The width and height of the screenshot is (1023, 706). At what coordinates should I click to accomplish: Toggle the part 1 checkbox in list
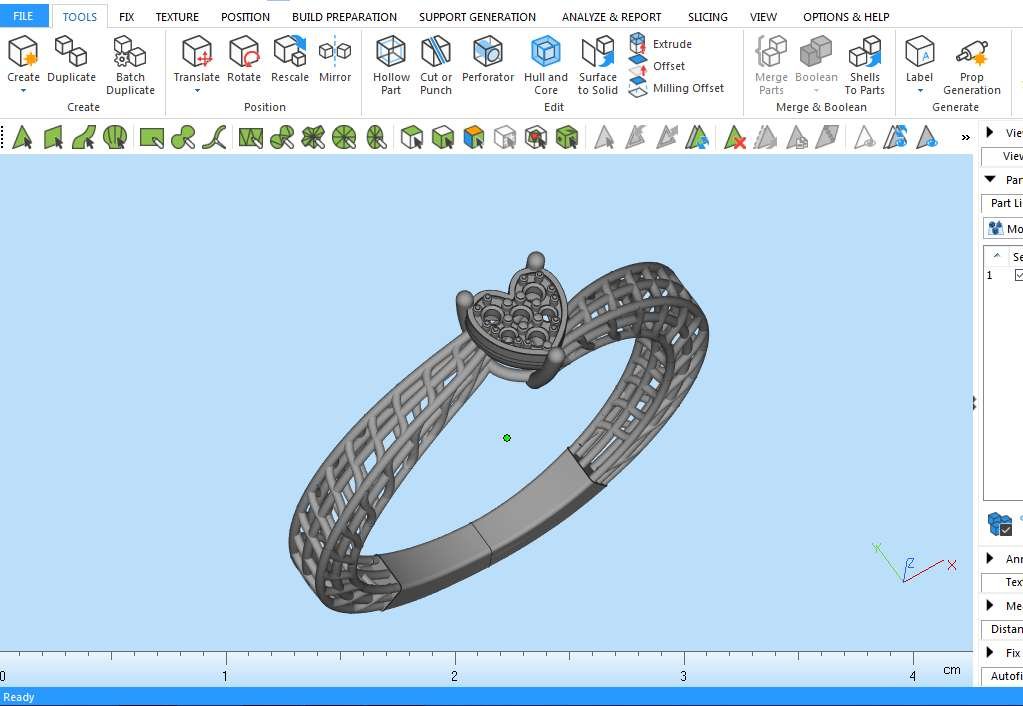point(1019,275)
